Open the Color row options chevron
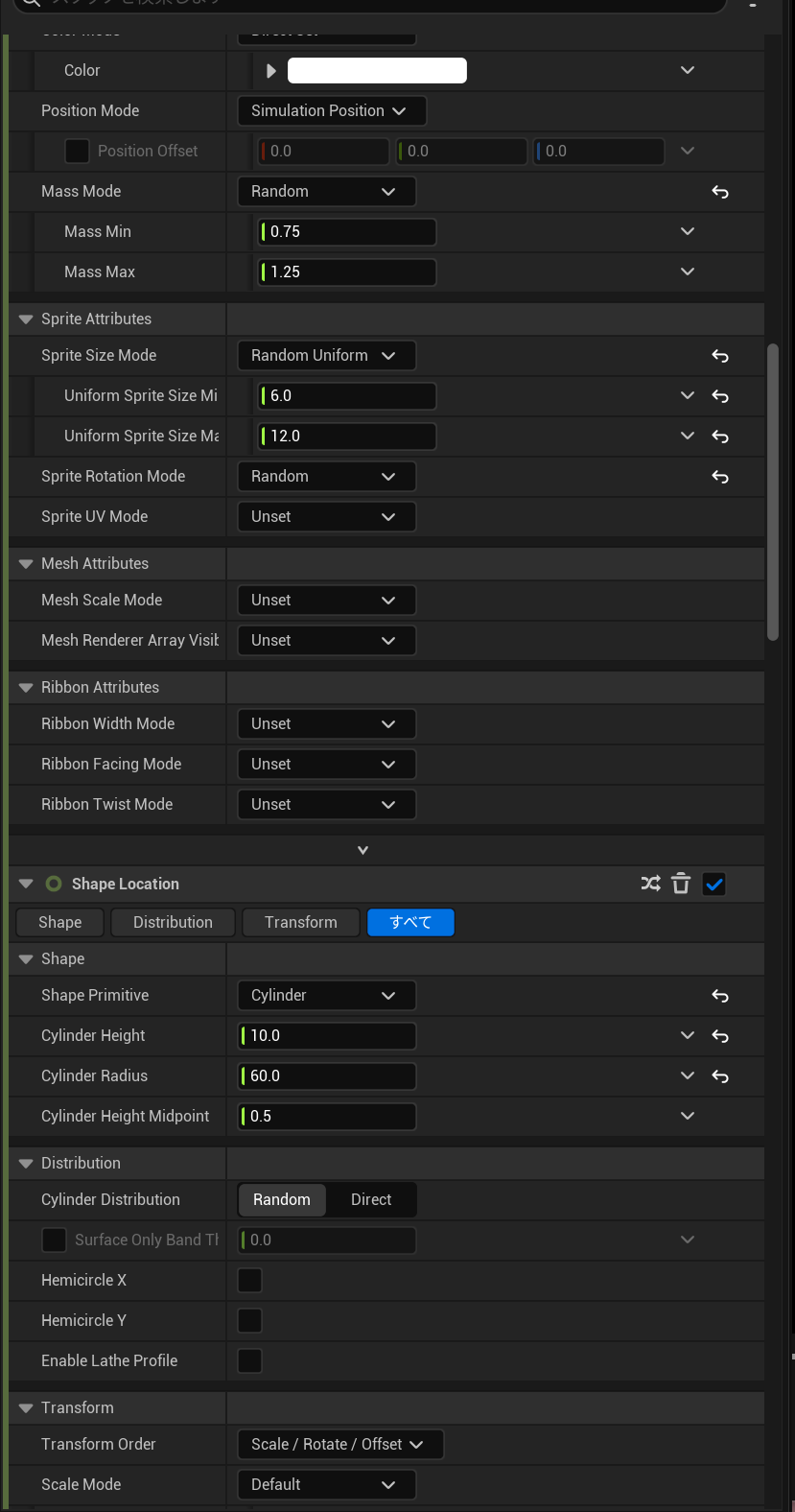 point(688,70)
